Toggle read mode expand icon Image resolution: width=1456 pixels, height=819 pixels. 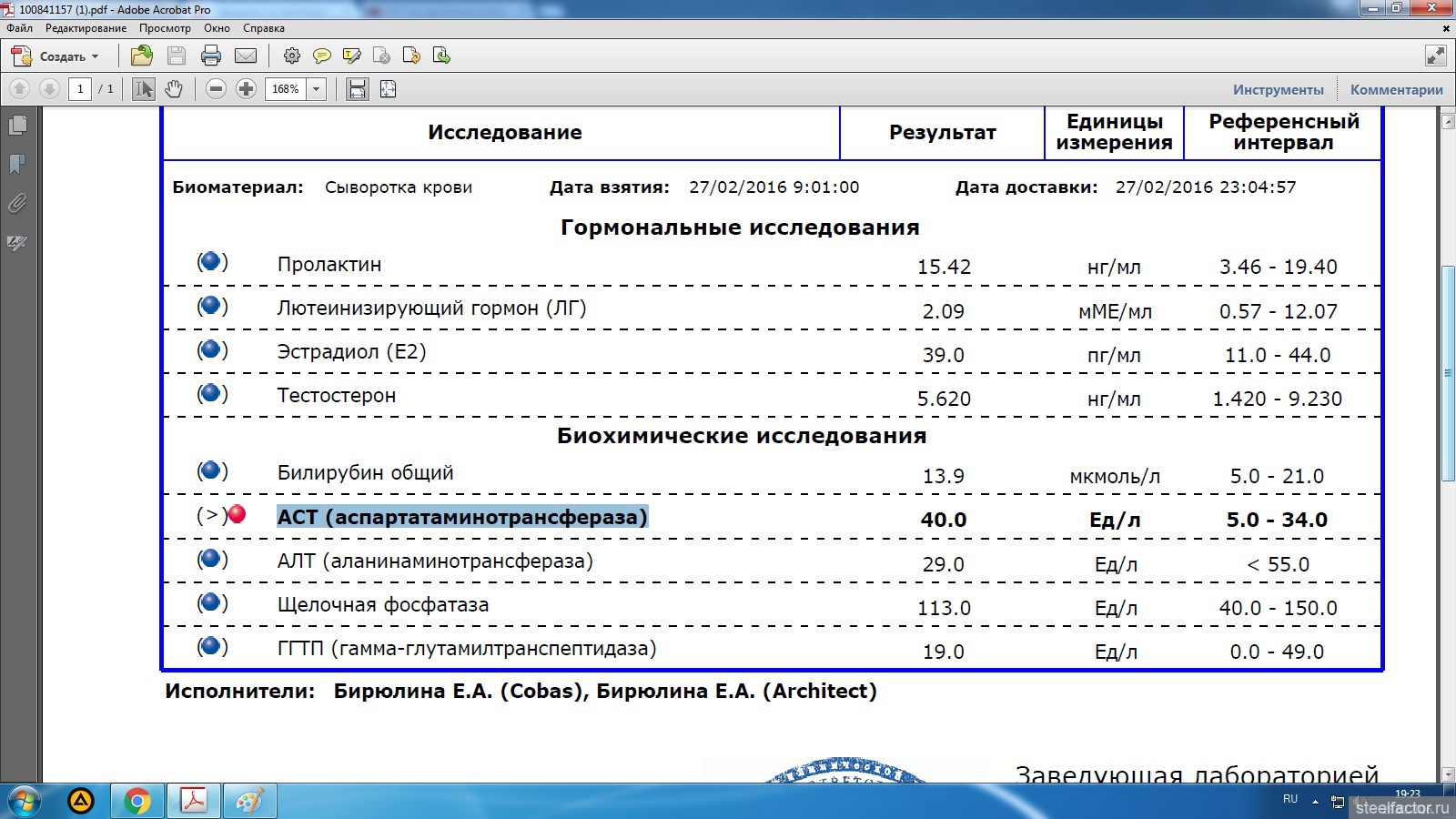[1435, 56]
